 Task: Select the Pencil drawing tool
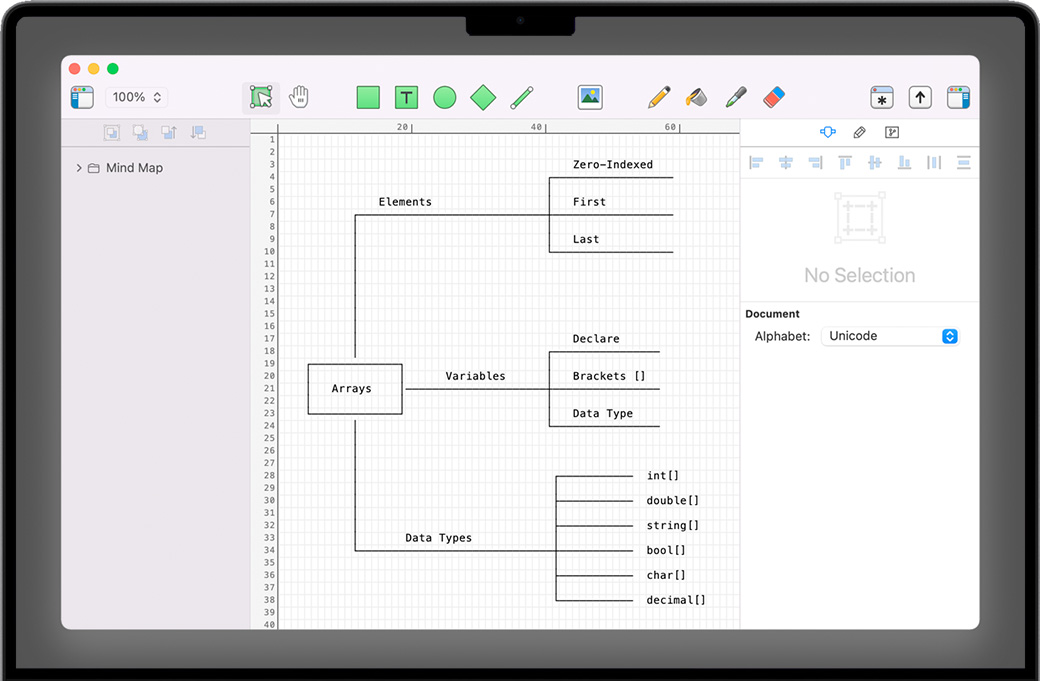pyautogui.click(x=658, y=97)
